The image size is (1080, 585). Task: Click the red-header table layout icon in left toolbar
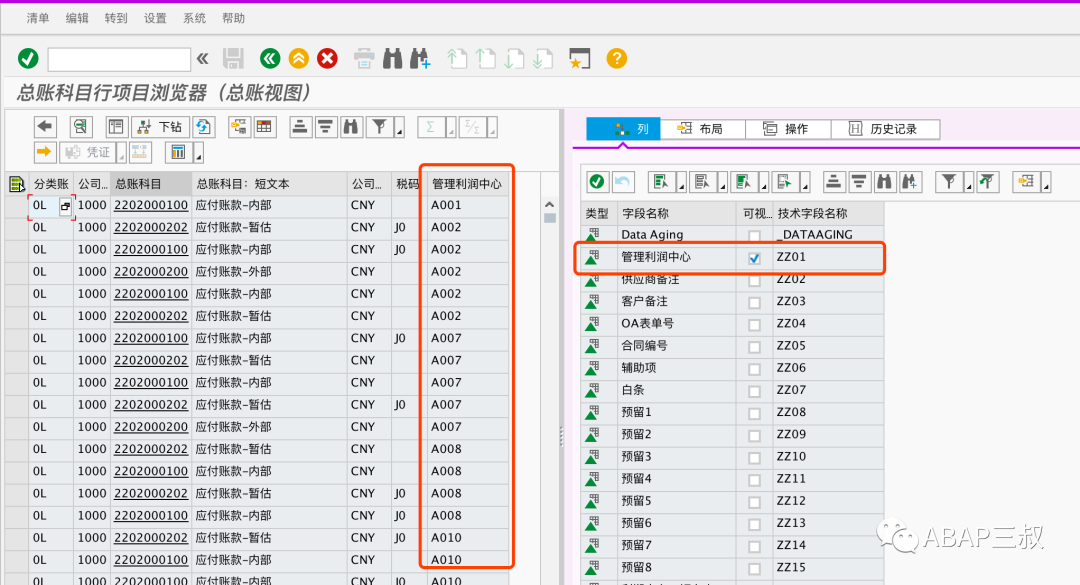coord(264,127)
